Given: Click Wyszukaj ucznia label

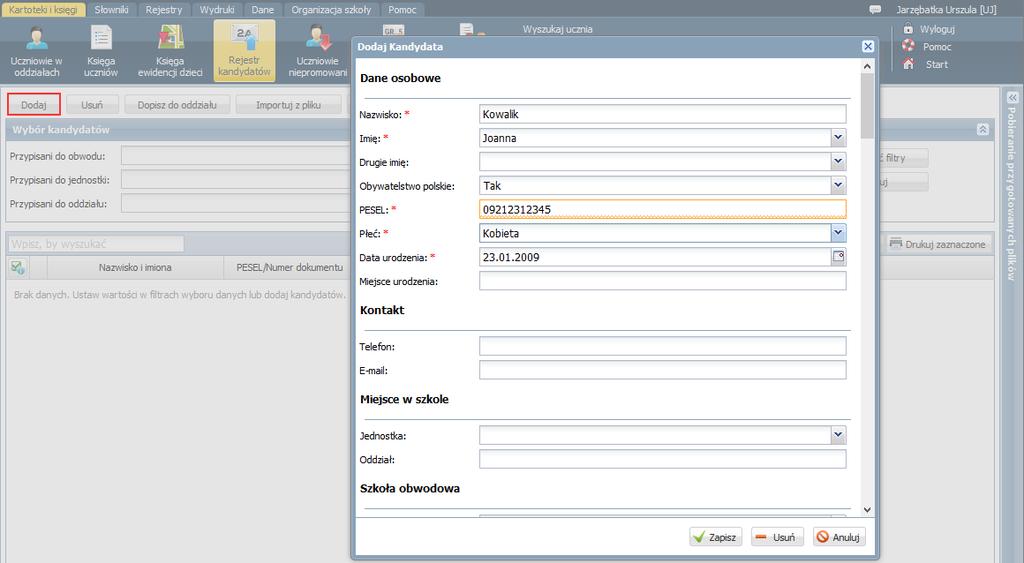Looking at the screenshot, I should (558, 29).
